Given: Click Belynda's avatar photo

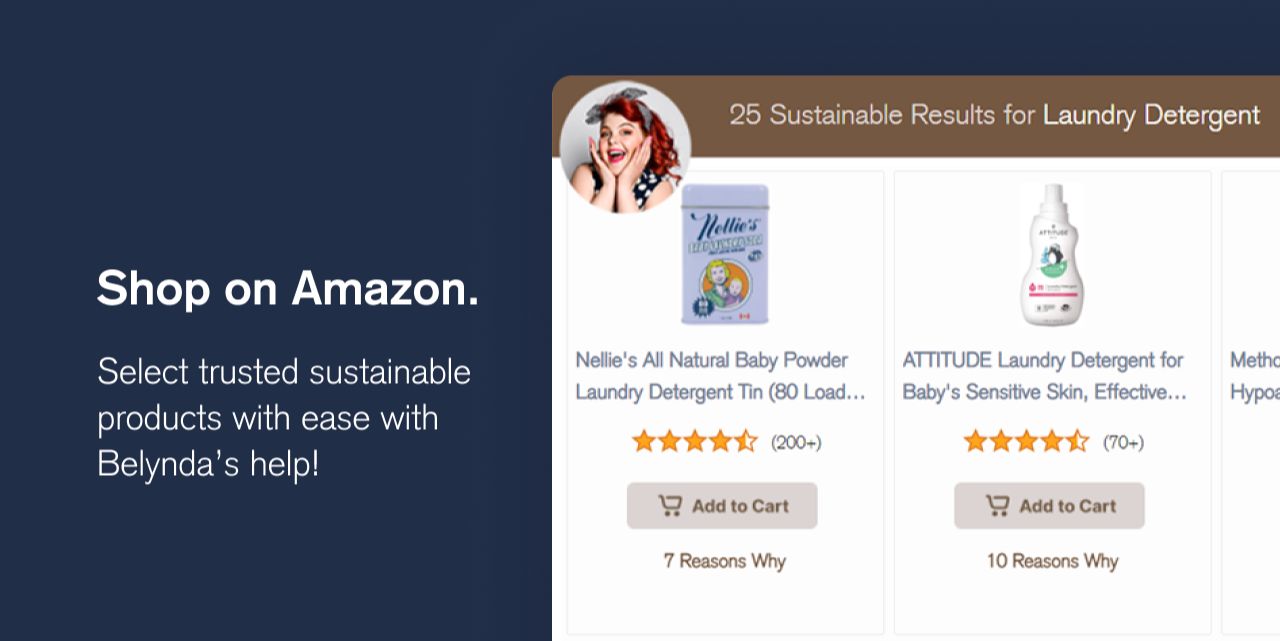Looking at the screenshot, I should tap(625, 147).
